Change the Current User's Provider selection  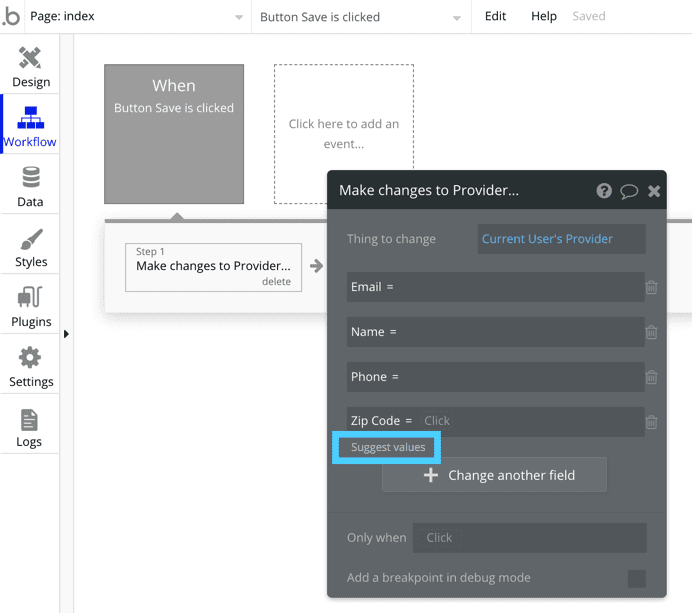pos(561,239)
